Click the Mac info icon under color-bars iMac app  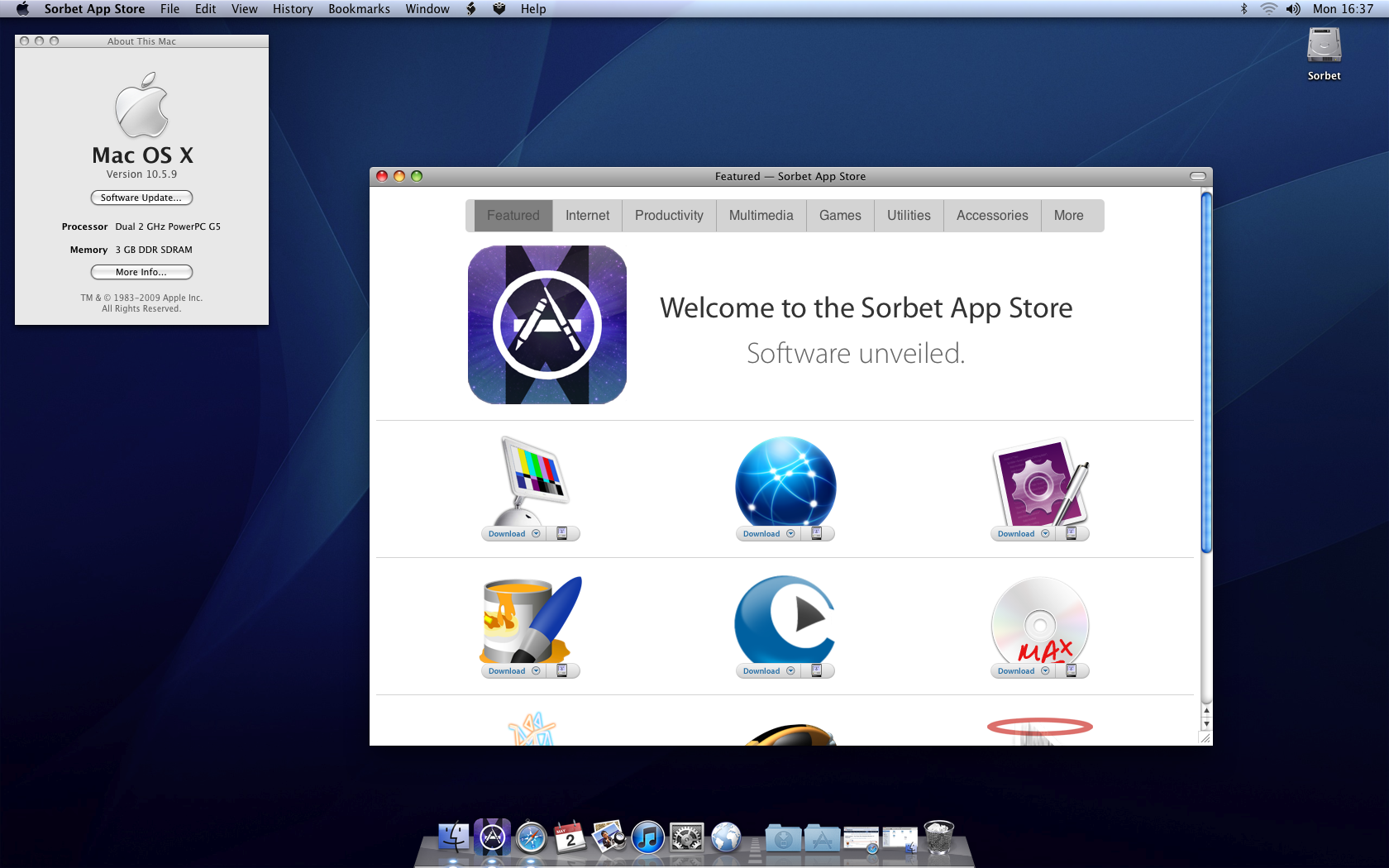point(562,533)
